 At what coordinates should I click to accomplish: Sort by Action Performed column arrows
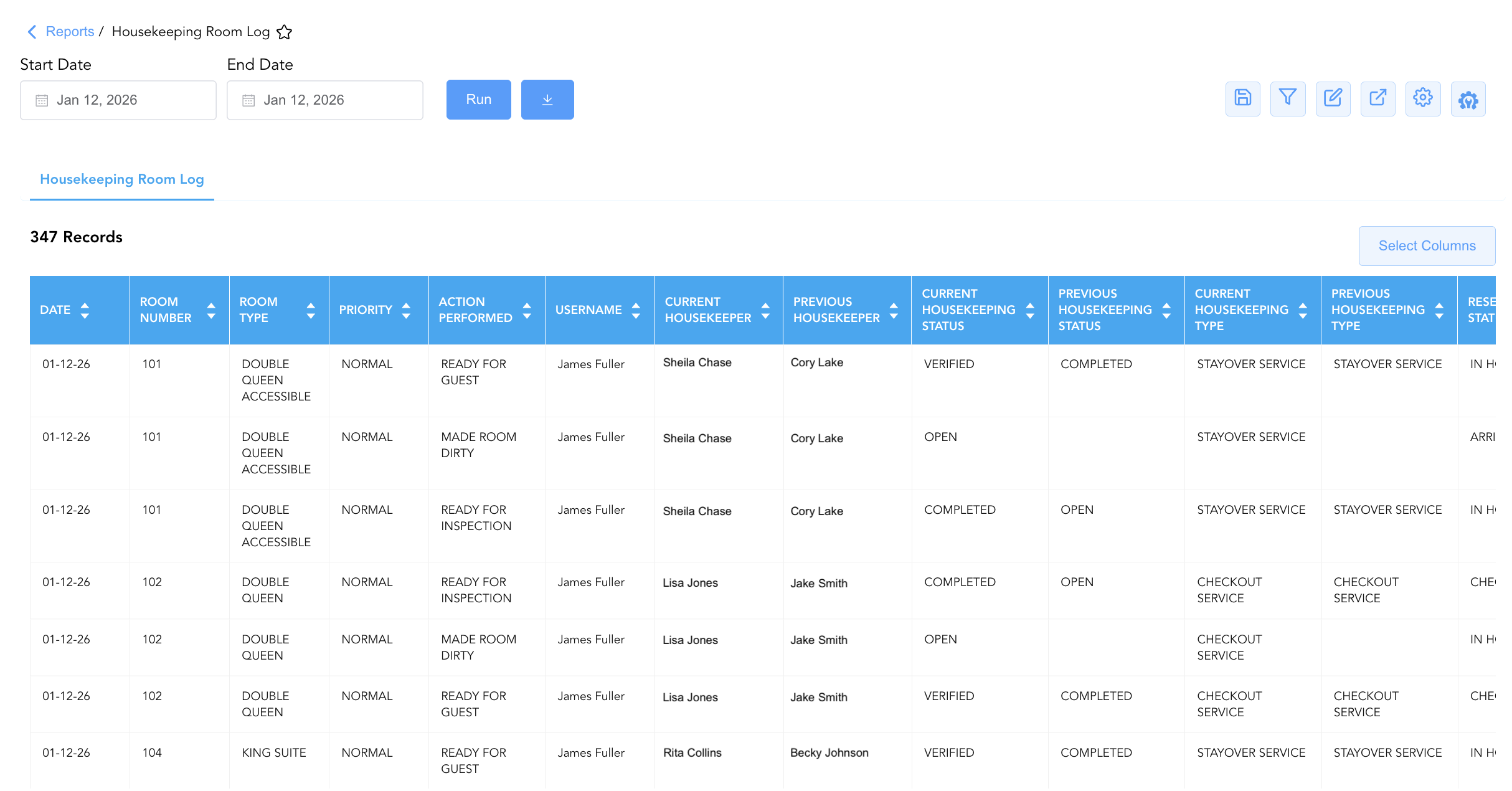click(527, 310)
